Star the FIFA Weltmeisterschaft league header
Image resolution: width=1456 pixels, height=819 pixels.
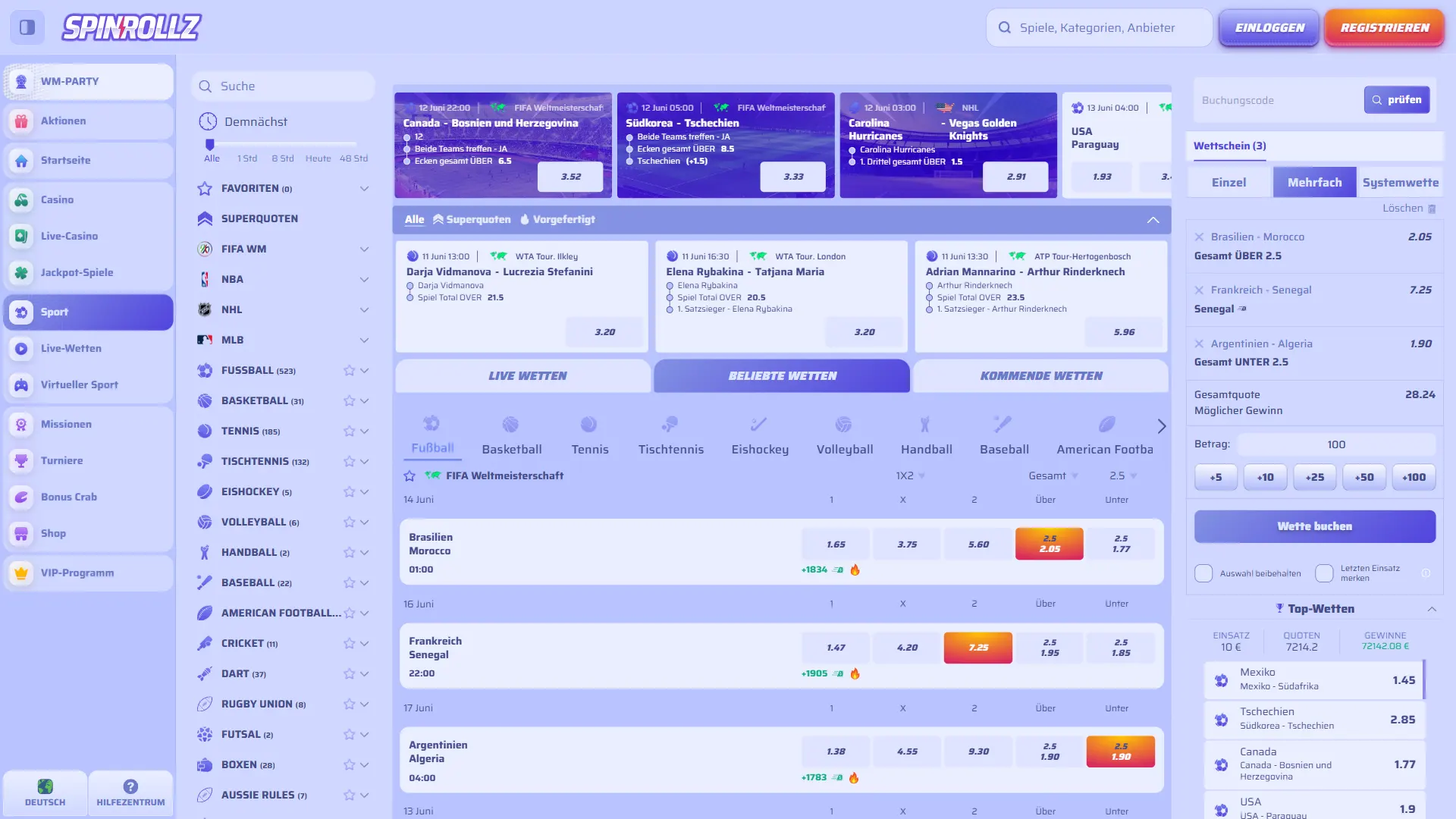409,475
